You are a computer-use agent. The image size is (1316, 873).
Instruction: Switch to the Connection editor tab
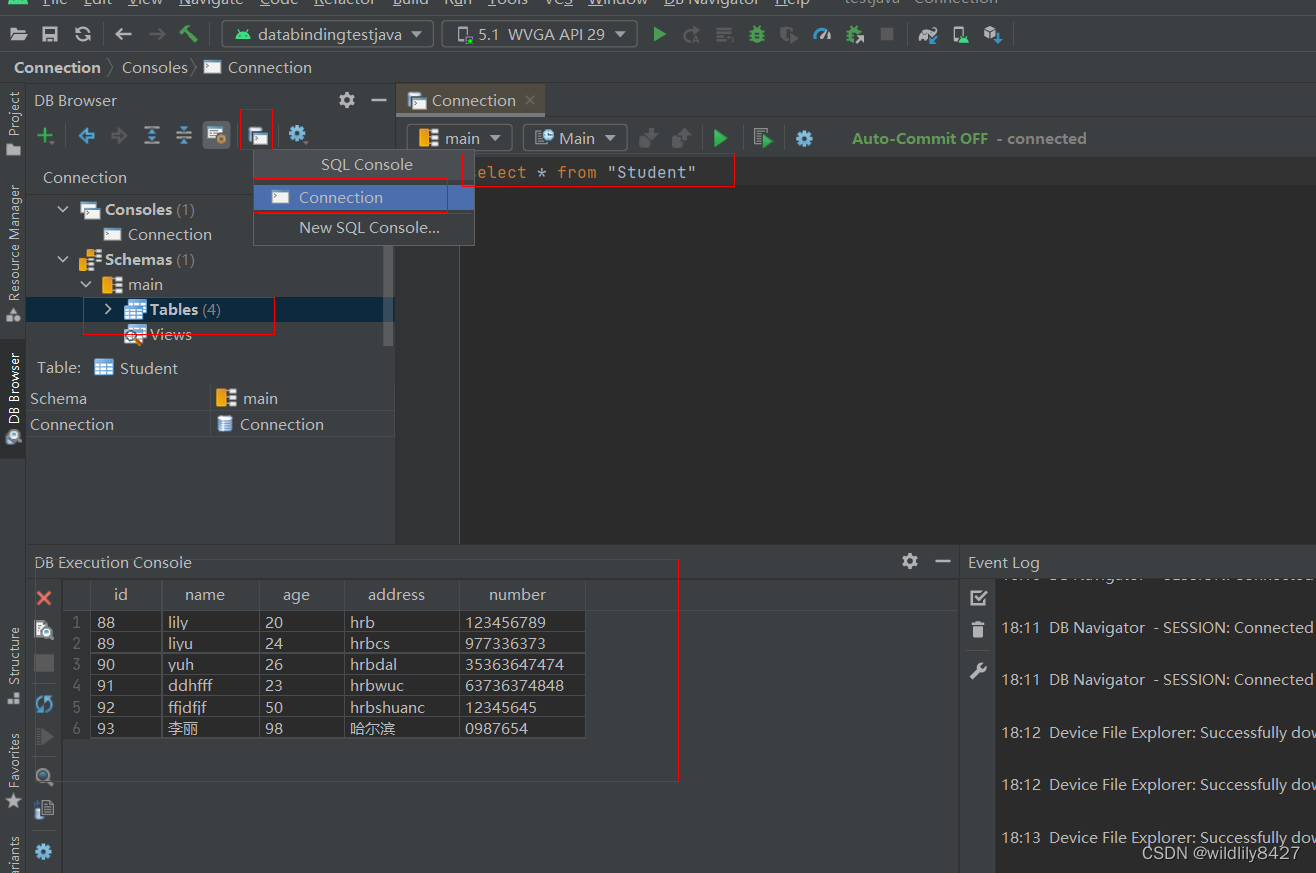coord(473,100)
